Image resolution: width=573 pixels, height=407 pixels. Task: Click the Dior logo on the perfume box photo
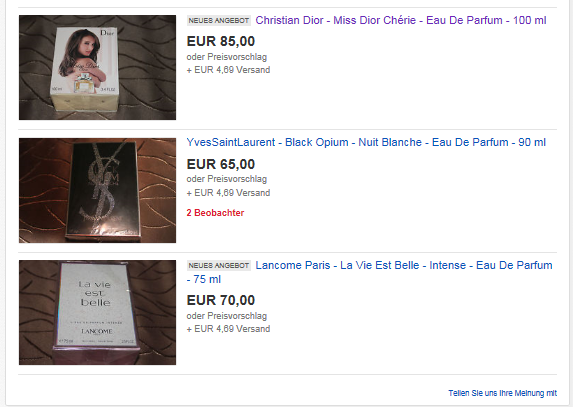(107, 33)
